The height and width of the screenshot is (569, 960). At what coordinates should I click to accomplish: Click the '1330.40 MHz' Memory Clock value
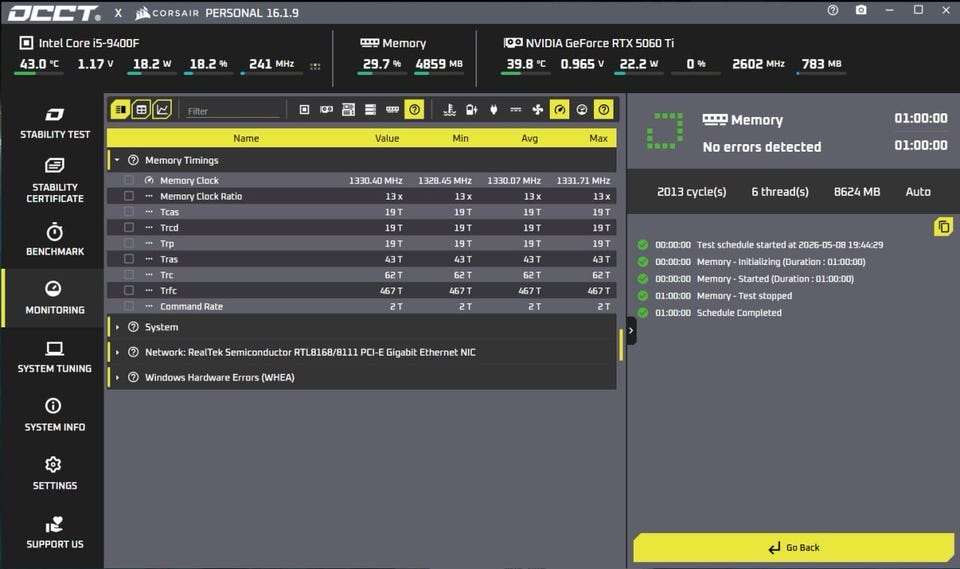376,181
